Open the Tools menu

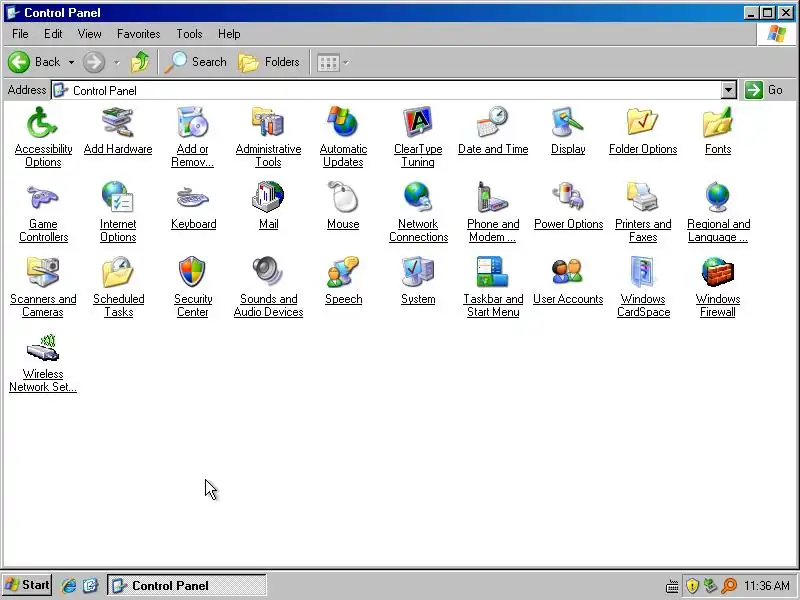tap(189, 34)
